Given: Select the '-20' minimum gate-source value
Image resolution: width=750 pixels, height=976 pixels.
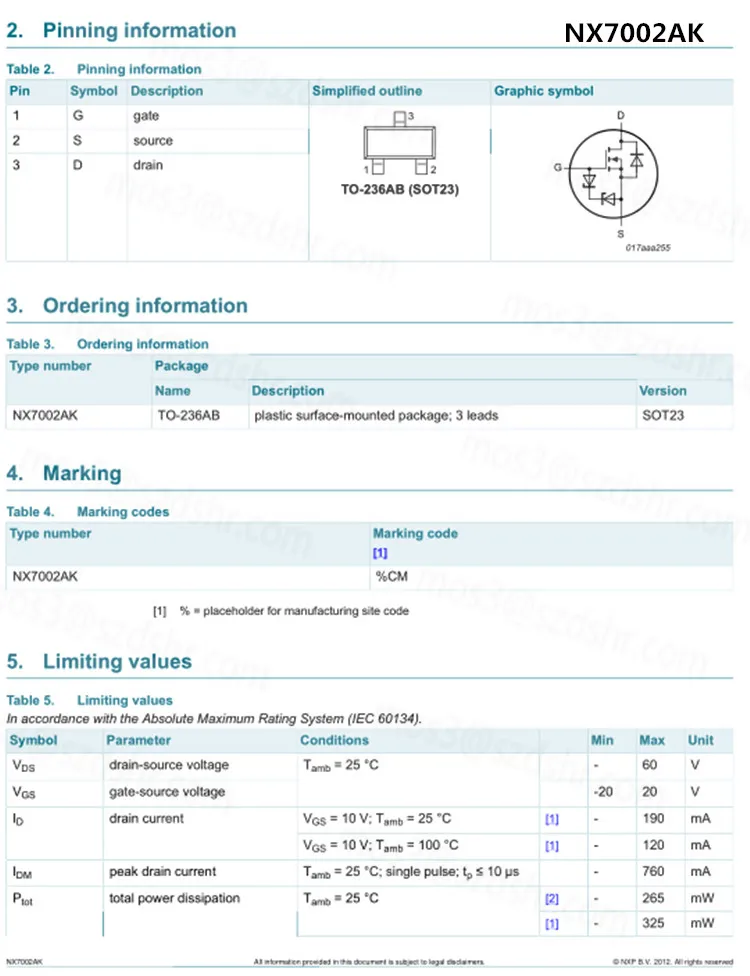Looking at the screenshot, I should pos(602,792).
